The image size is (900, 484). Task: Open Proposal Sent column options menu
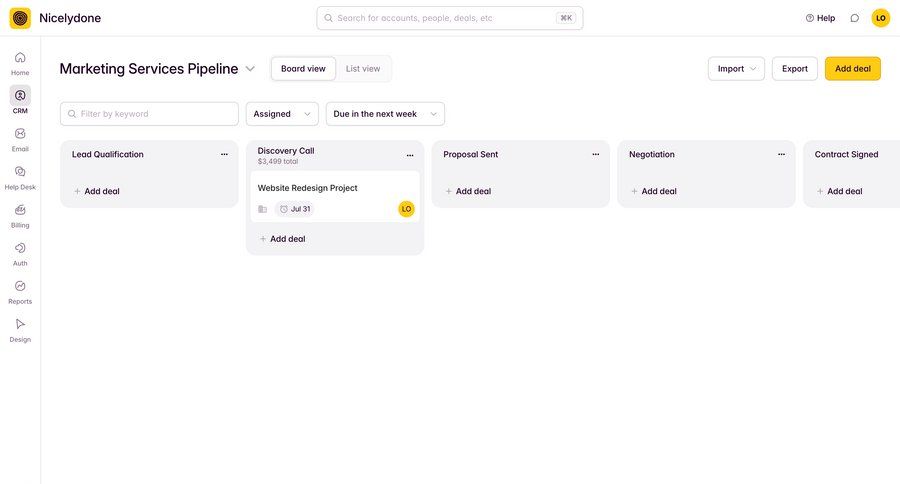click(596, 154)
